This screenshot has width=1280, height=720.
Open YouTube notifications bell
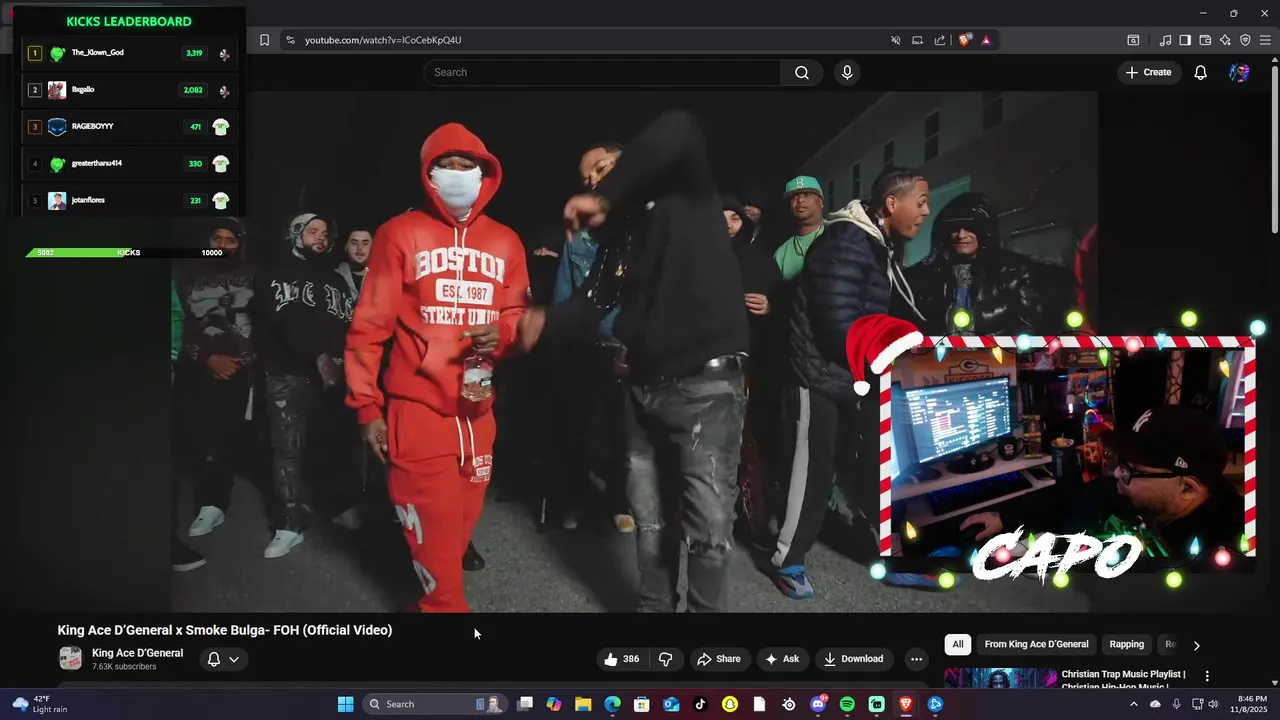[x=1201, y=72]
